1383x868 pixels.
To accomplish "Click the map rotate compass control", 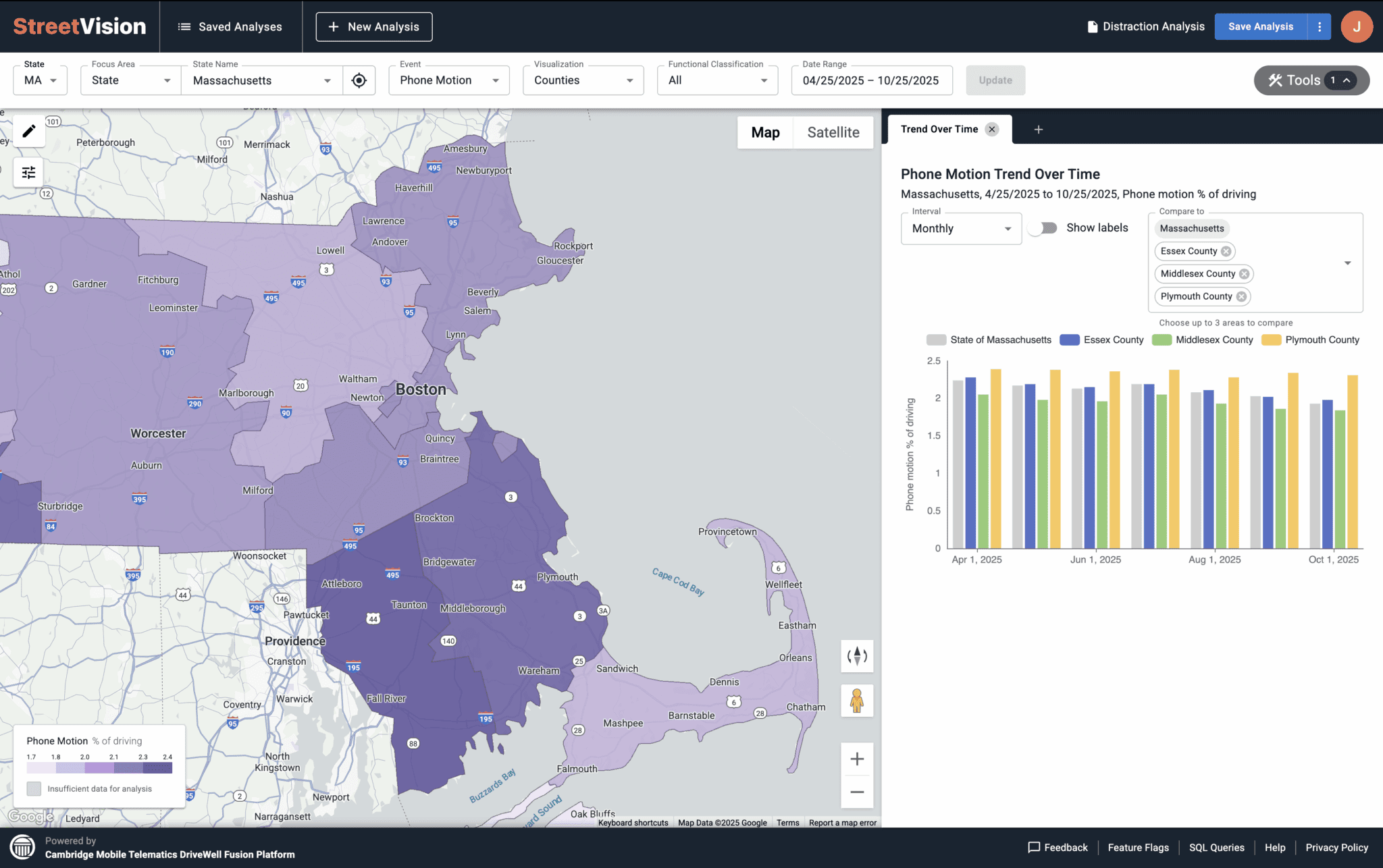I will click(857, 655).
